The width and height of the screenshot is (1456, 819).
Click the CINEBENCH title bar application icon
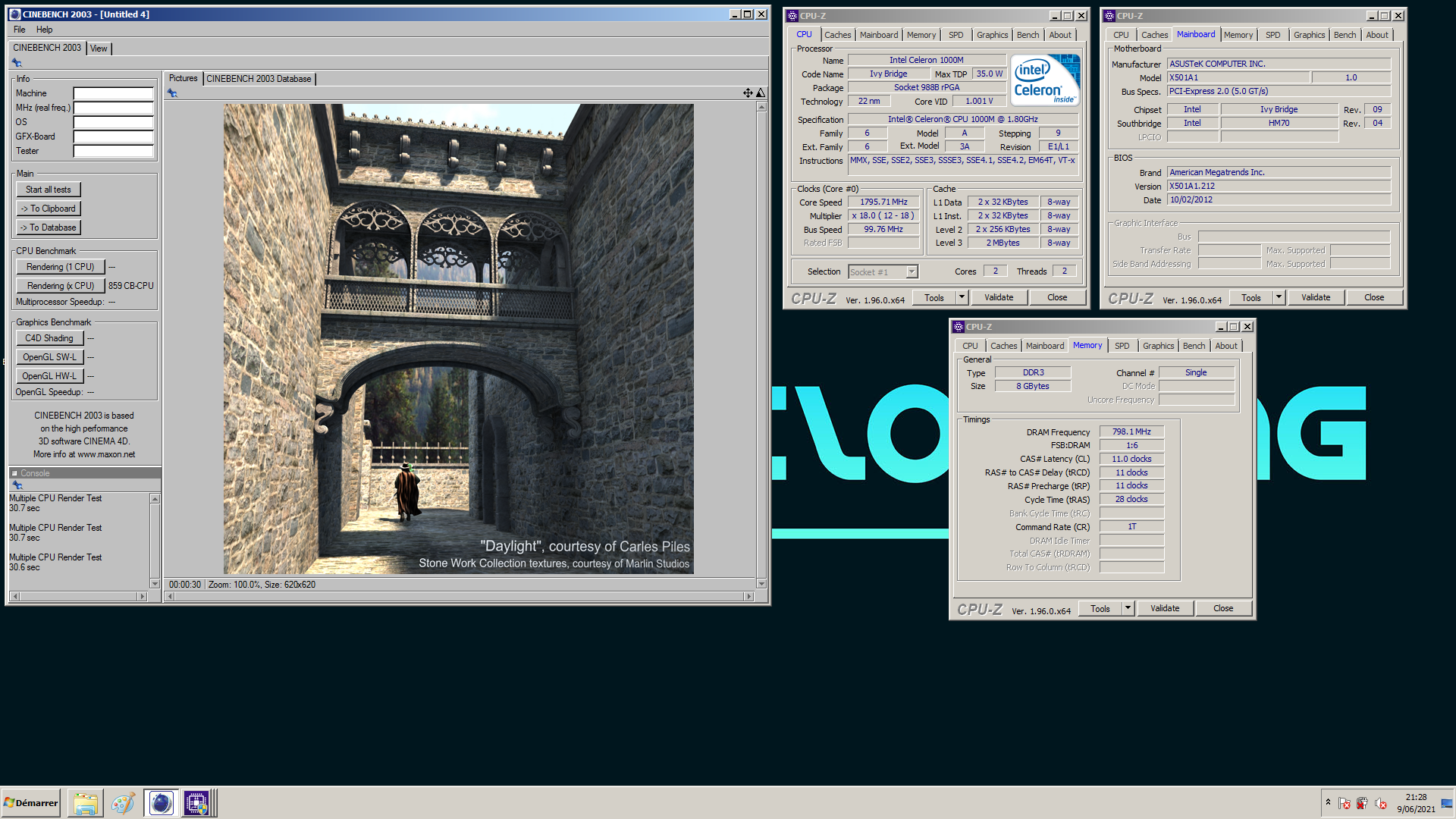tap(14, 14)
